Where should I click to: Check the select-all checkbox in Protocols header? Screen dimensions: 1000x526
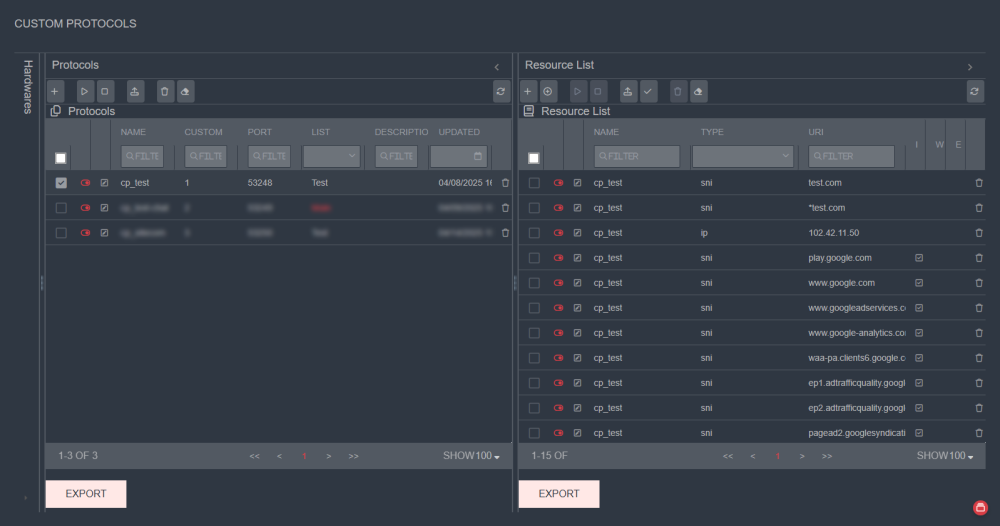pyautogui.click(x=61, y=158)
